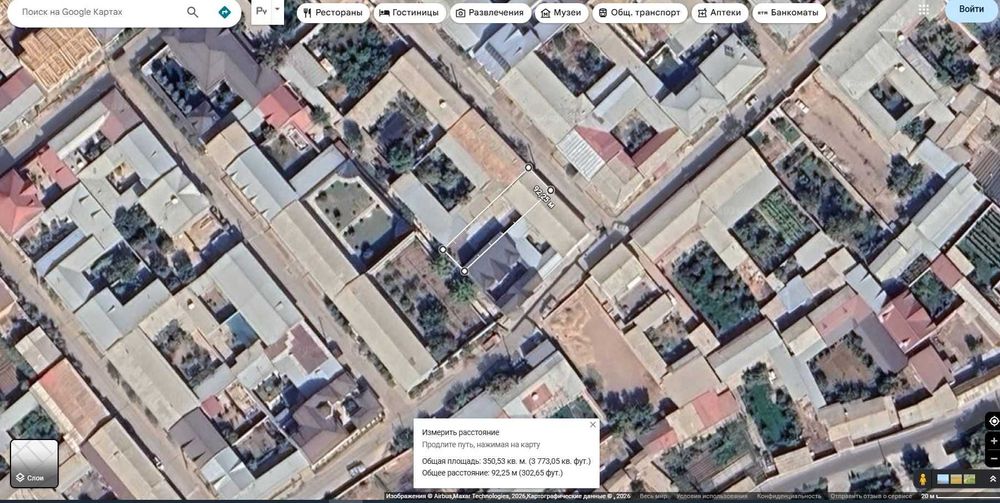Select the Музеи category chip
Screen dimensions: 1000x503
[561, 13]
